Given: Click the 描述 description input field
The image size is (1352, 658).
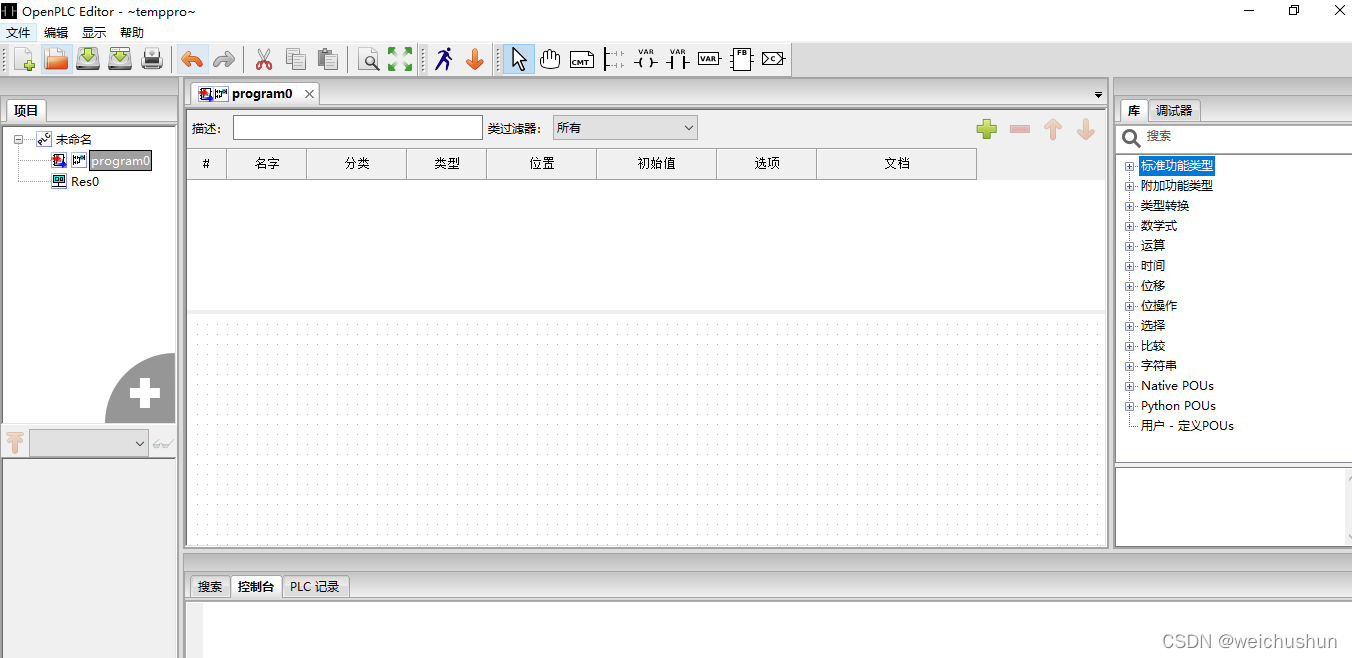Looking at the screenshot, I should pyautogui.click(x=357, y=127).
